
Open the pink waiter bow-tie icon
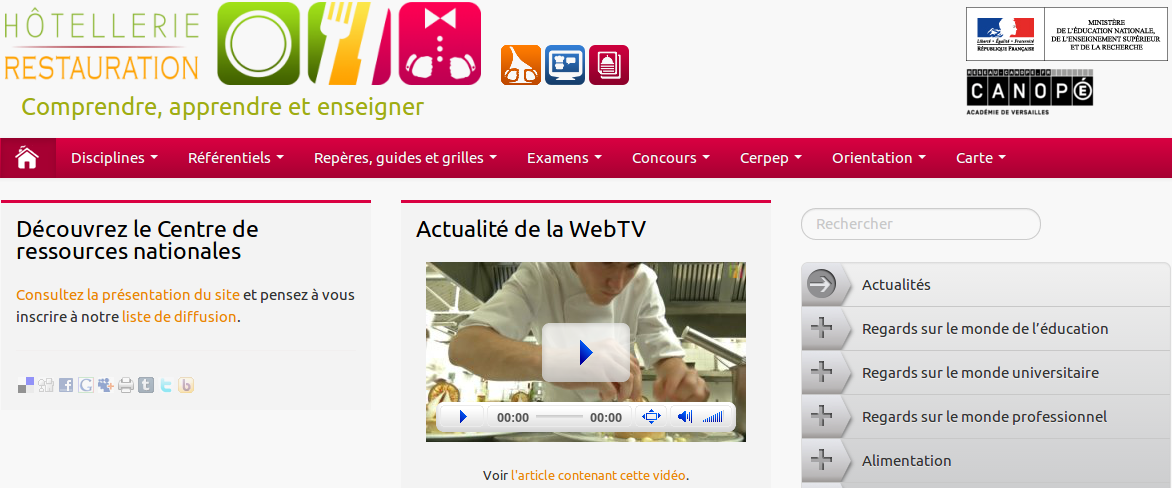point(440,43)
